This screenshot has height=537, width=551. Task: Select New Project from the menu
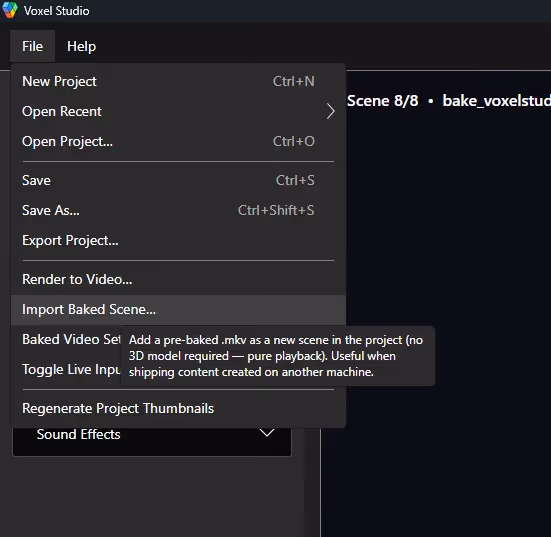(179, 82)
